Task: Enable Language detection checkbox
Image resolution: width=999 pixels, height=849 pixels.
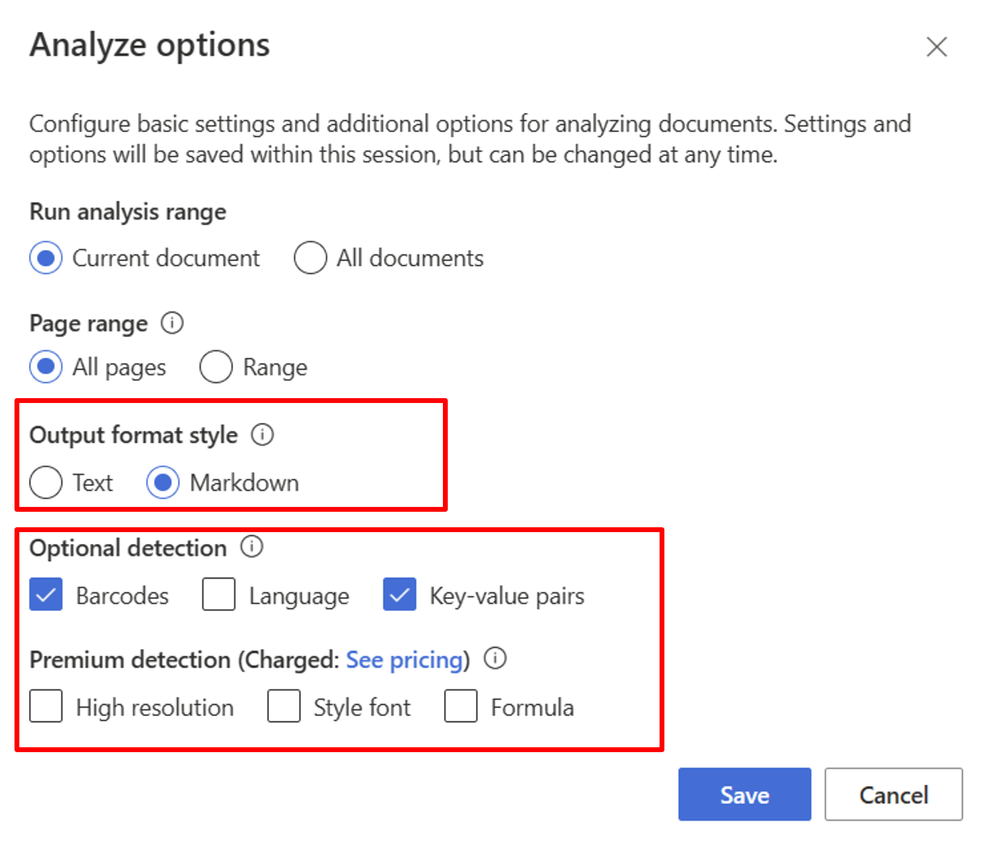Action: pos(218,596)
